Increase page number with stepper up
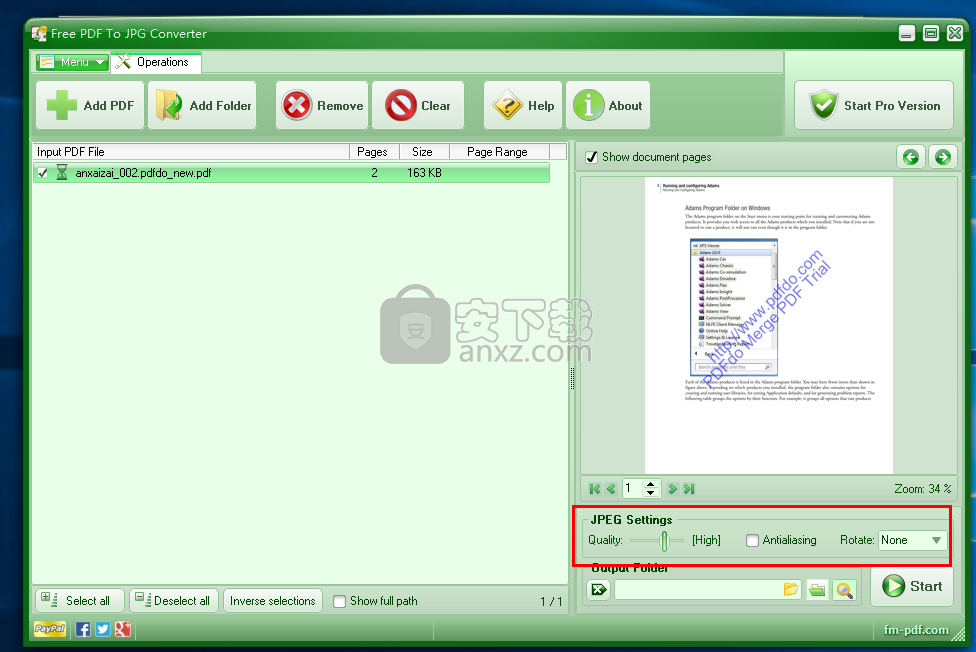Image resolution: width=976 pixels, height=652 pixels. 650,484
